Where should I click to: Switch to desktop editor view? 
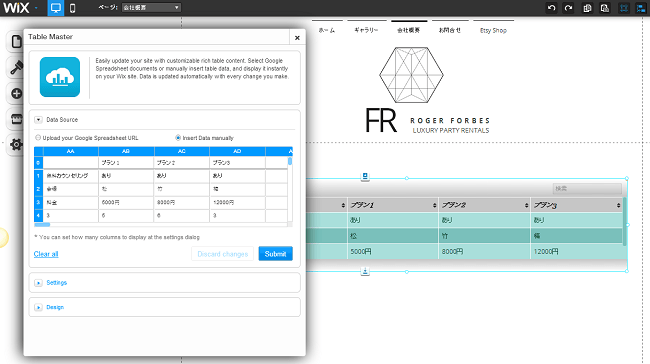(x=56, y=8)
